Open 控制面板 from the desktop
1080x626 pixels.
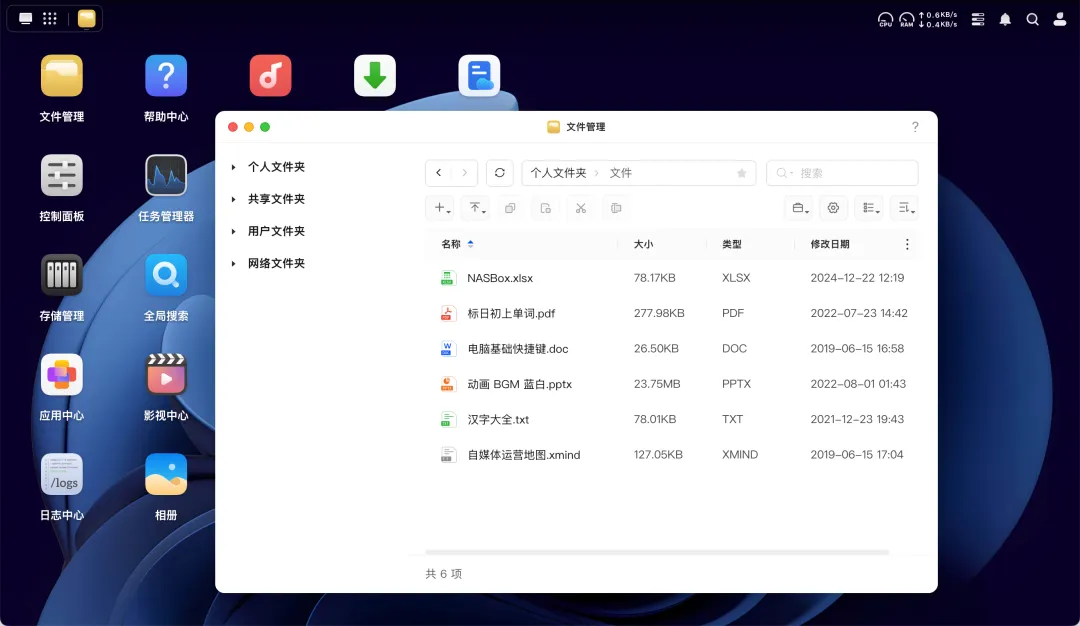pos(62,176)
